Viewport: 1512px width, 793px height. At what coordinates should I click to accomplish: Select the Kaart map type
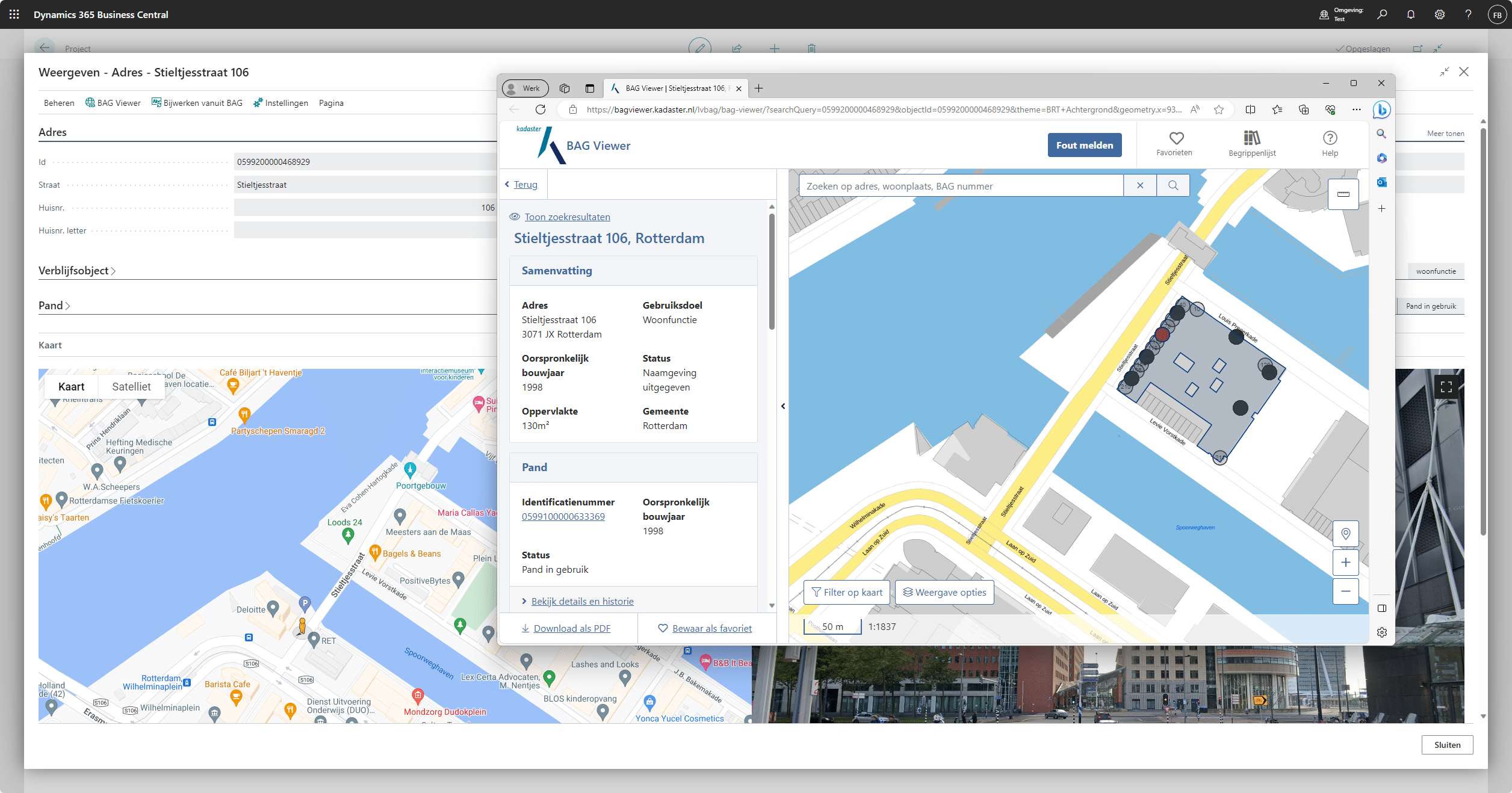[x=71, y=387]
